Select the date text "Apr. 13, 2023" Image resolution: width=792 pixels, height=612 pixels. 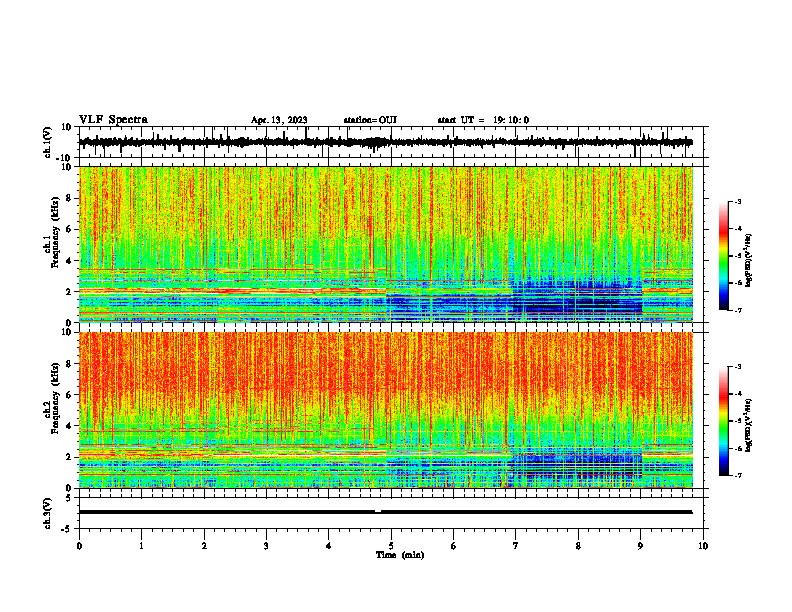(279, 120)
